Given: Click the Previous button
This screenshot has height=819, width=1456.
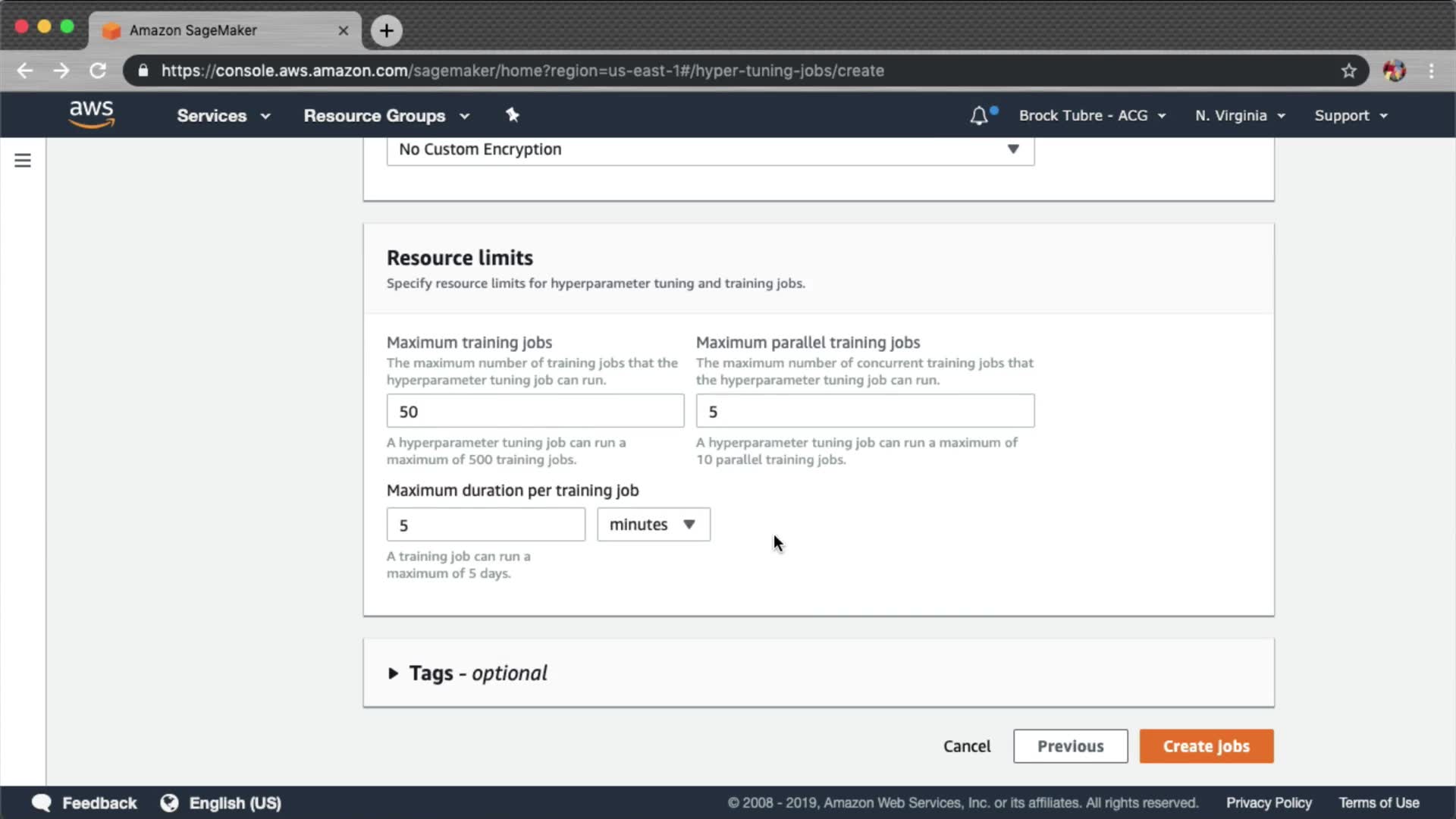Looking at the screenshot, I should [x=1070, y=746].
